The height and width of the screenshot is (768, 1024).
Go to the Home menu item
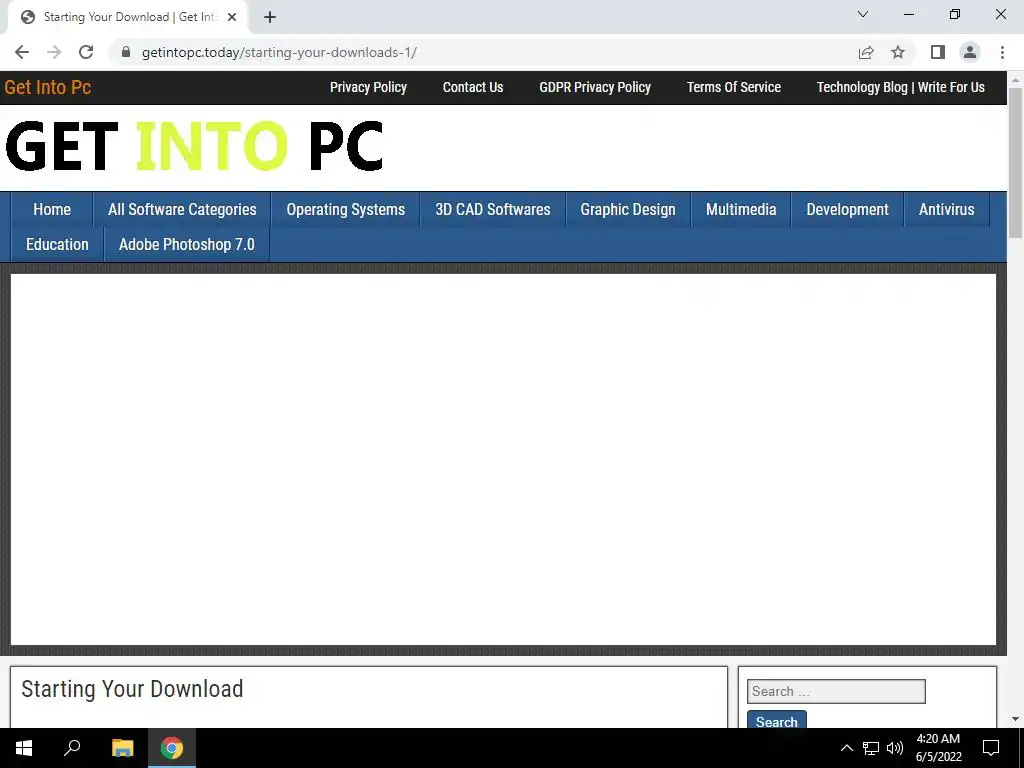[x=52, y=210]
